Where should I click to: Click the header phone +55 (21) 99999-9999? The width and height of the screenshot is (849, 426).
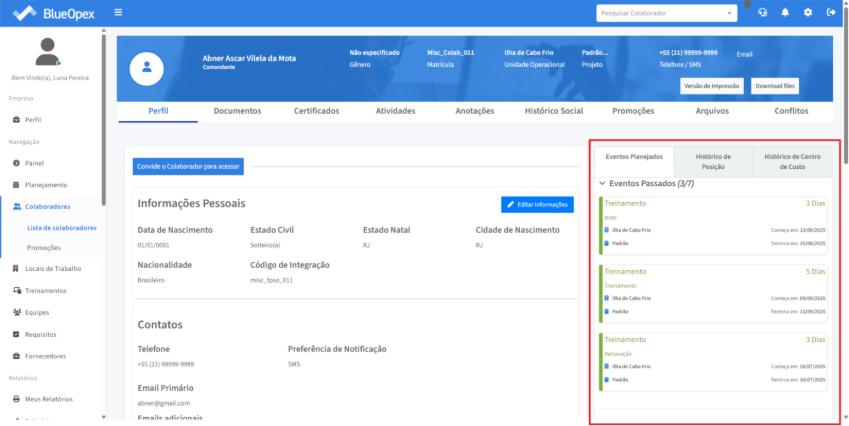[688, 53]
